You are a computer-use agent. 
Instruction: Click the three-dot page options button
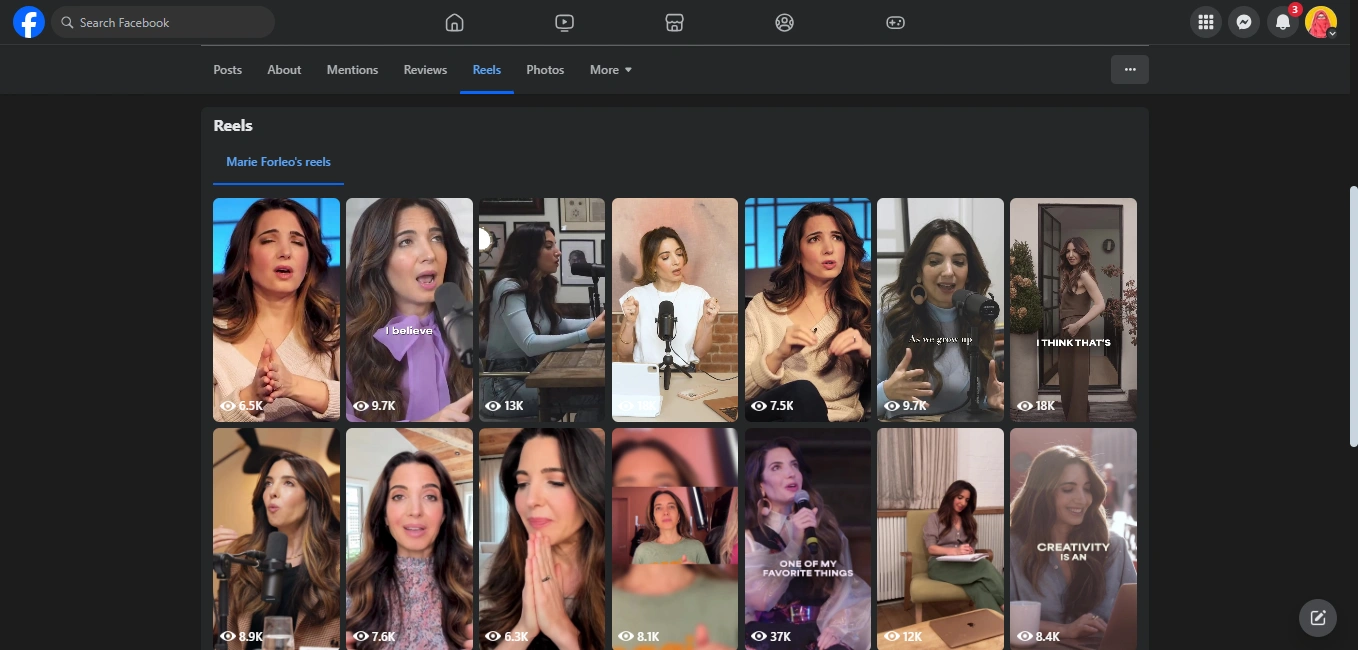click(x=1130, y=70)
